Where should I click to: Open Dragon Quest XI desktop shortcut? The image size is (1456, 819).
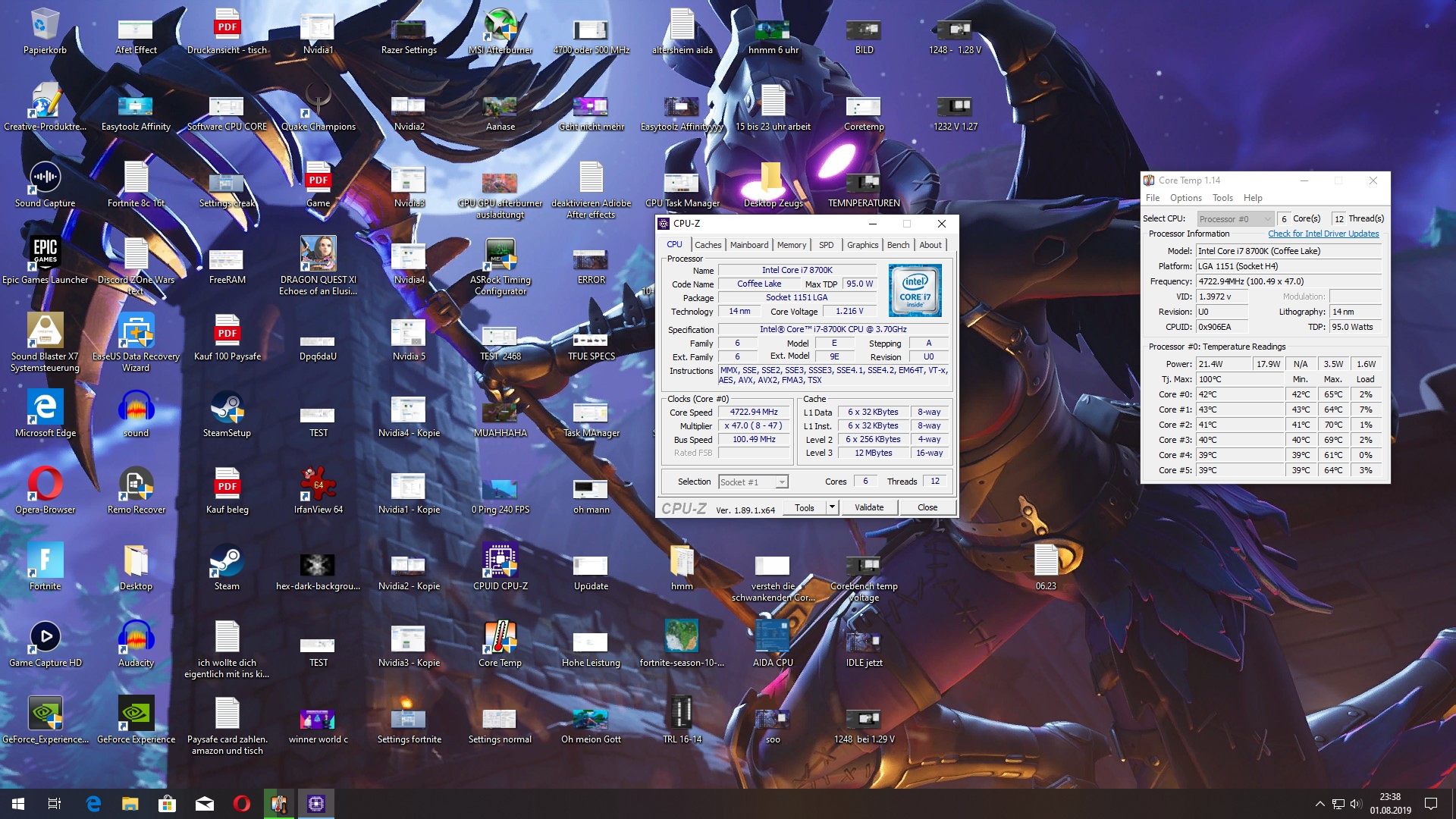click(318, 265)
